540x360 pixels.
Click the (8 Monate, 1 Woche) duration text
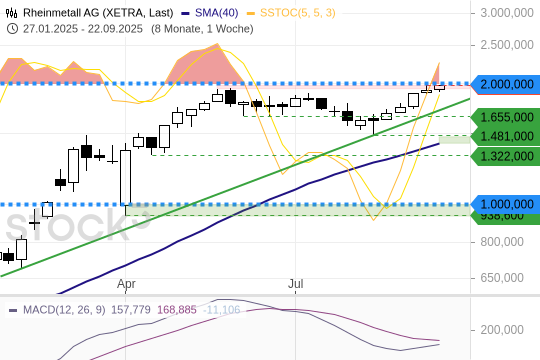pos(202,29)
